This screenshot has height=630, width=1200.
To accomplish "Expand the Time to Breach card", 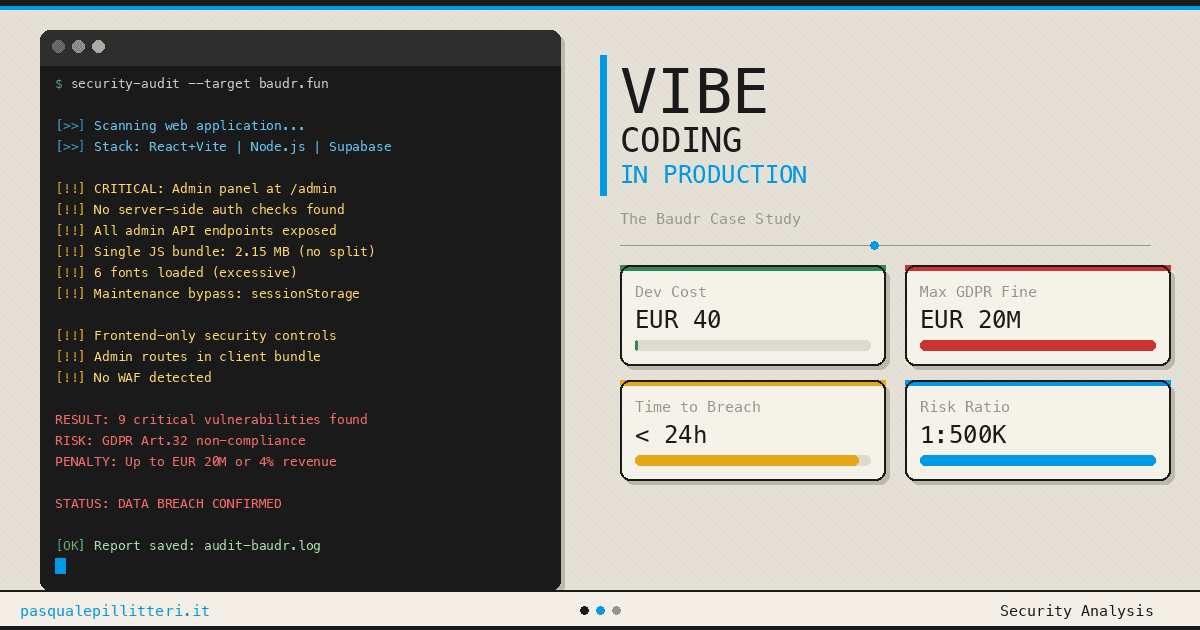I will [x=752, y=430].
